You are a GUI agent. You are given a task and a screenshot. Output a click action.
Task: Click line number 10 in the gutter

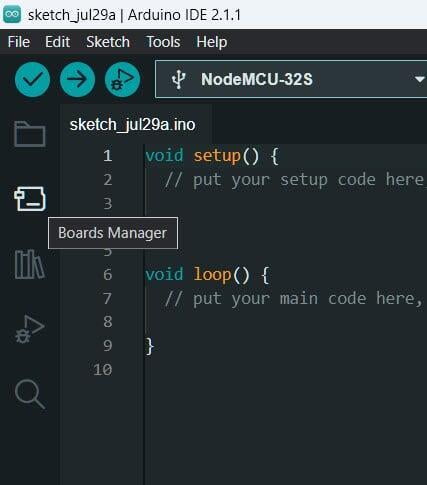[103, 370]
